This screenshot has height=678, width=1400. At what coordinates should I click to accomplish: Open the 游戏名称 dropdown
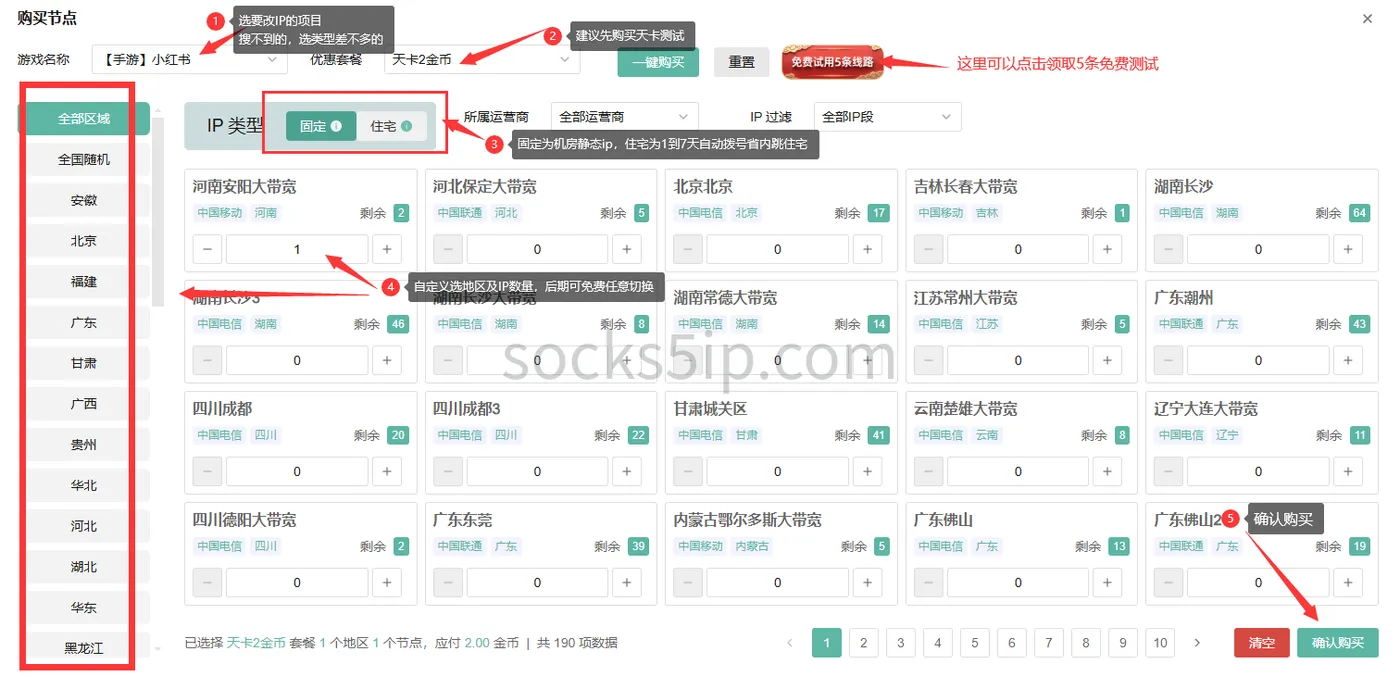(x=190, y=59)
